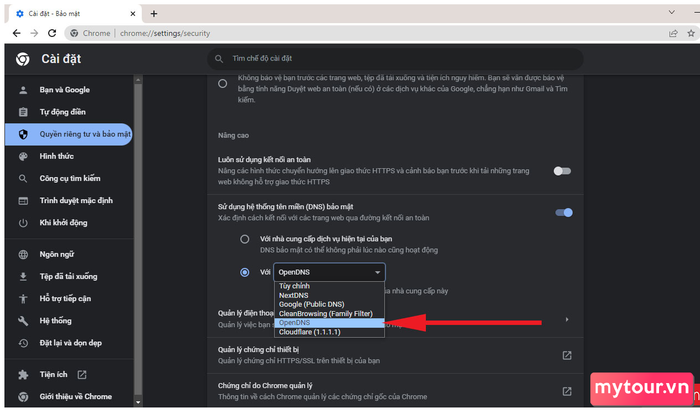
Task: Click the clipboard icon for Tự động điền
Action: 23,112
